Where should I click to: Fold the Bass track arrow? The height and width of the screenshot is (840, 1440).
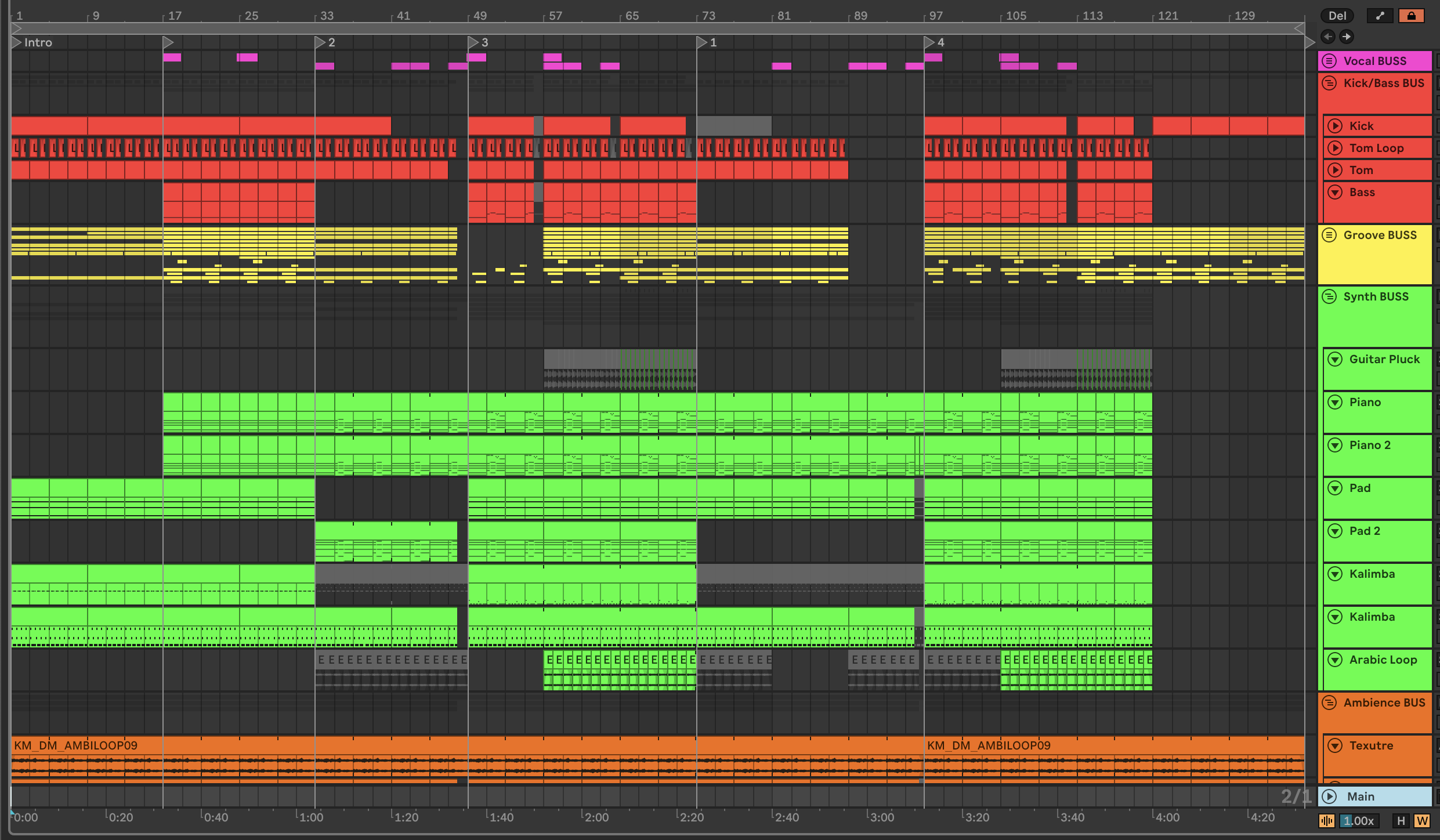pyautogui.click(x=1335, y=192)
